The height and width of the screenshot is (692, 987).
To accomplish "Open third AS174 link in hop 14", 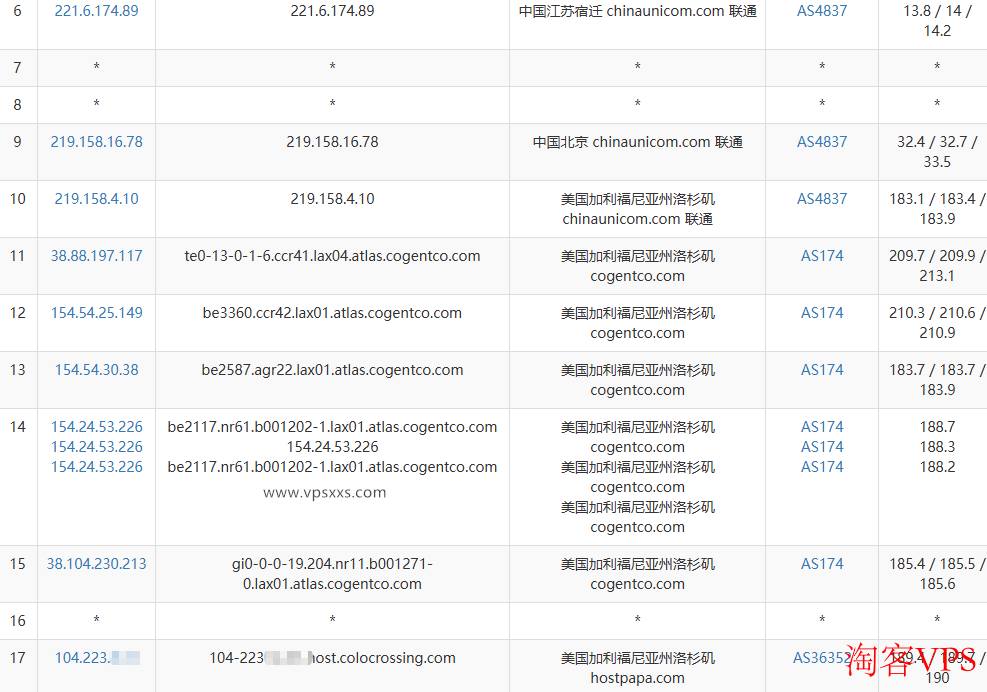I will click(x=821, y=467).
